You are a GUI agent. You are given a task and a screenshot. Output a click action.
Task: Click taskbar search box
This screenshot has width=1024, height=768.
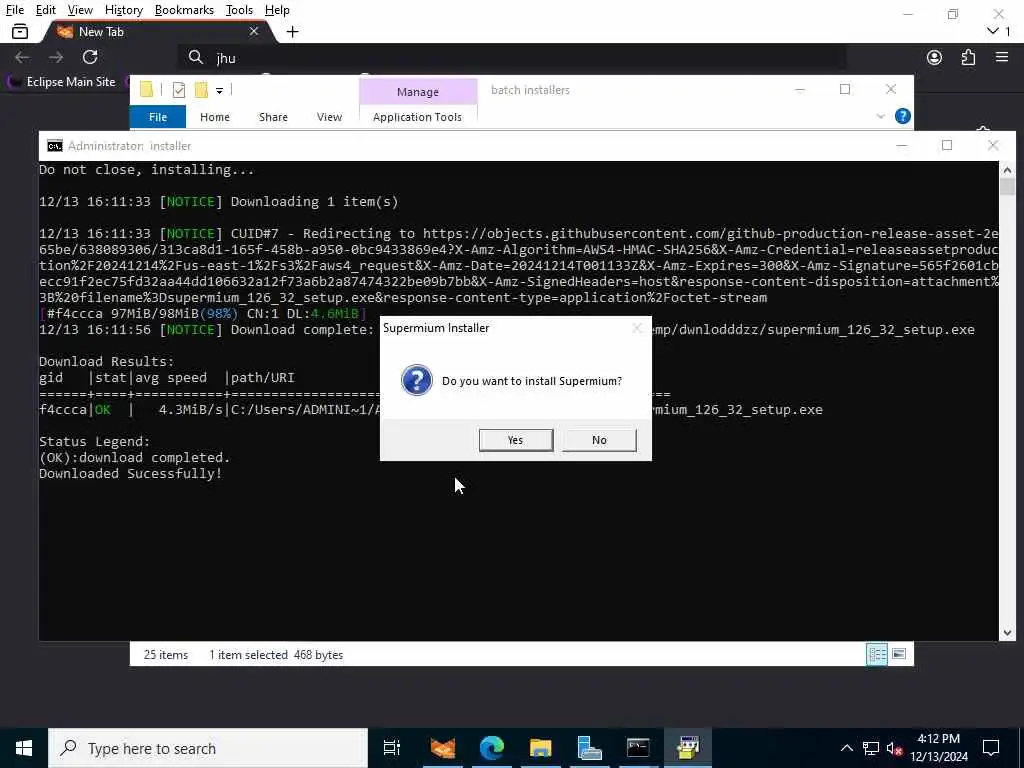pos(208,748)
